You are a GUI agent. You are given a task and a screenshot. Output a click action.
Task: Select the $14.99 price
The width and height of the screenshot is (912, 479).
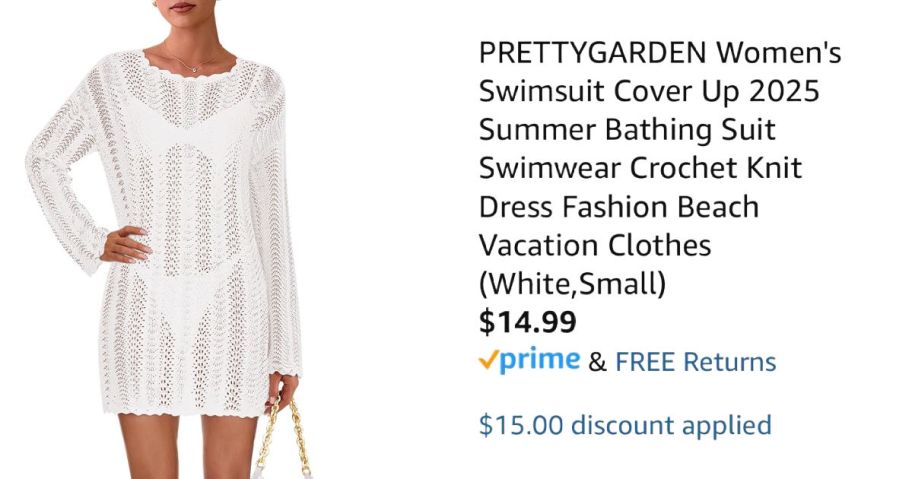pyautogui.click(x=528, y=322)
